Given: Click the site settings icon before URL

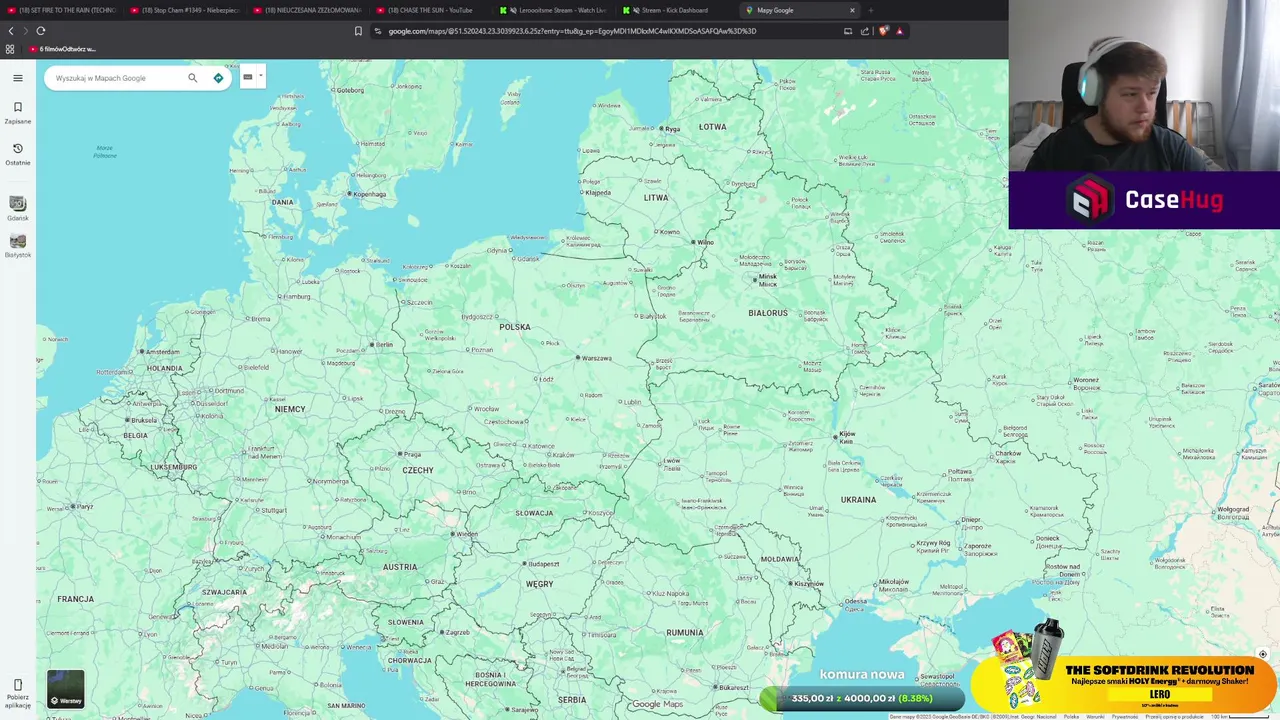Looking at the screenshot, I should coord(377,31).
